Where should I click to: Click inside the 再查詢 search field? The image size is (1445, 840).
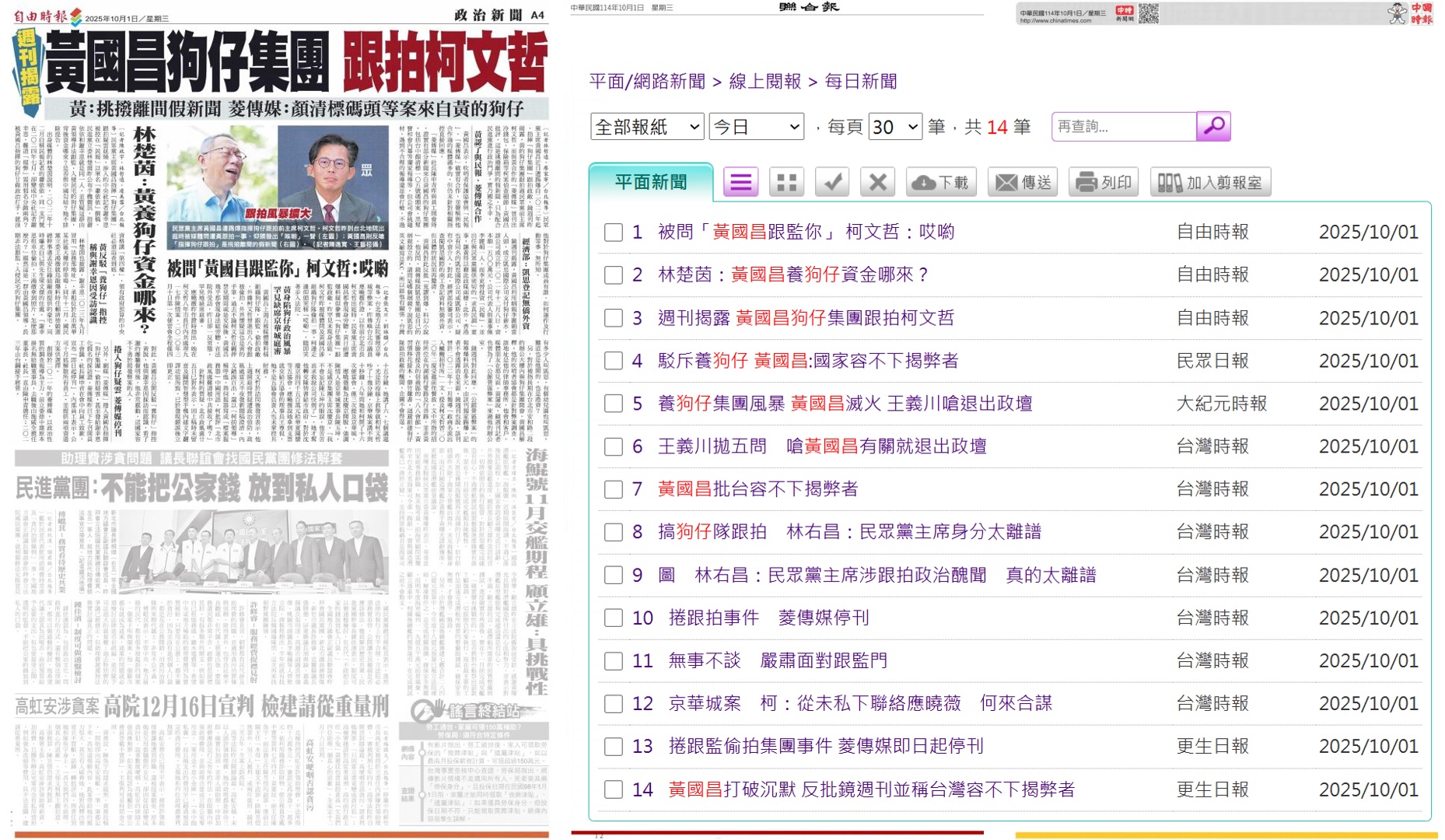[1124, 126]
